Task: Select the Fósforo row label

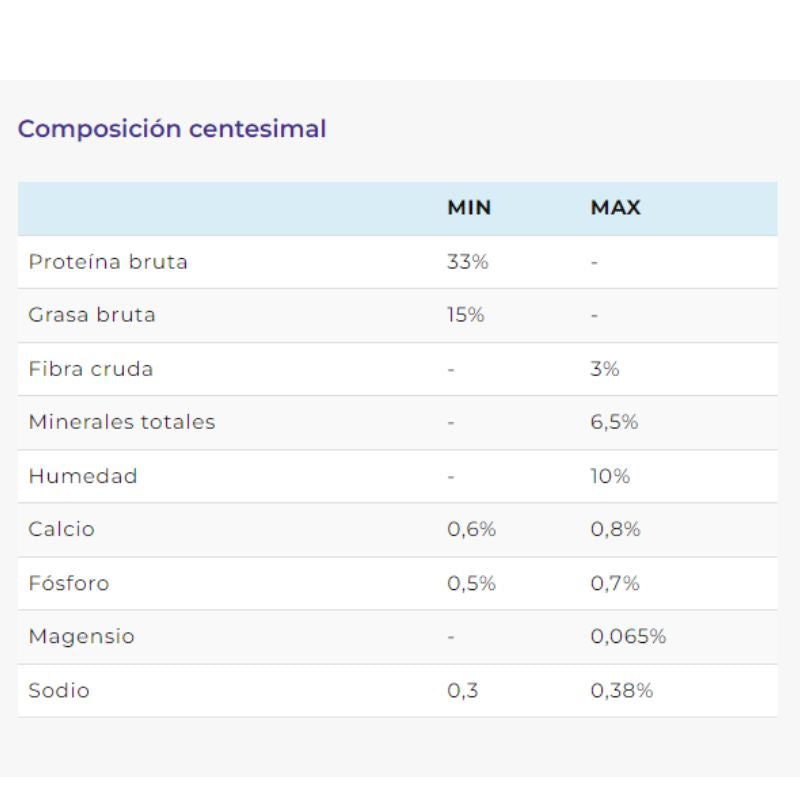Action: tap(69, 583)
